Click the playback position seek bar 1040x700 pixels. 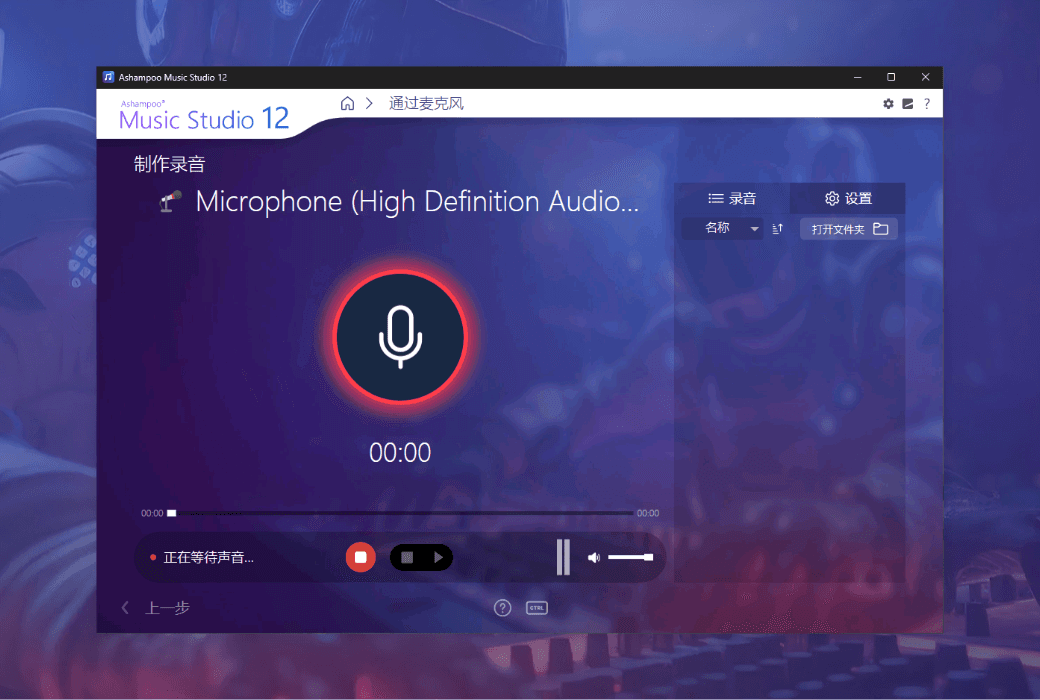[400, 513]
